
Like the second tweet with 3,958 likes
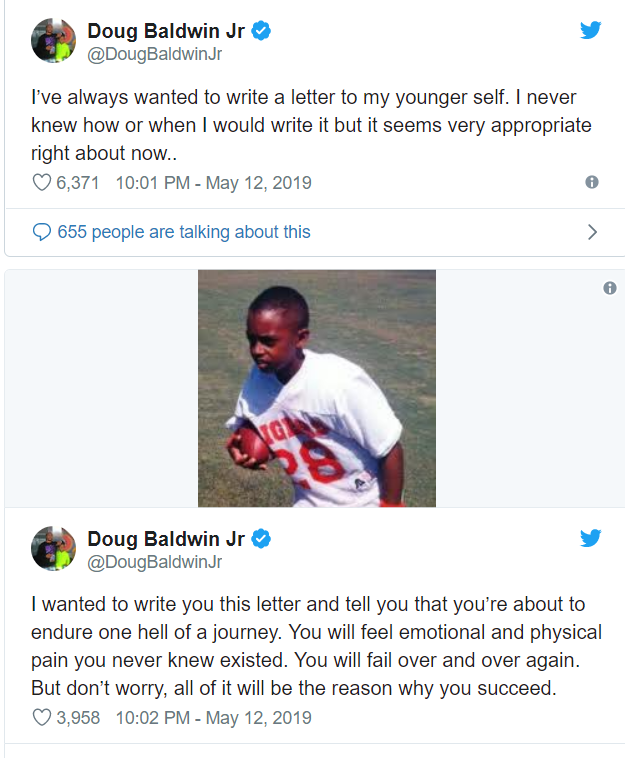click(42, 717)
